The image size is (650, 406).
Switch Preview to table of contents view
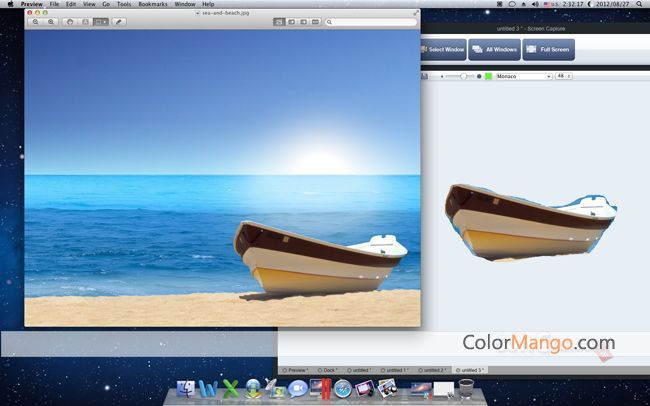pyautogui.click(x=303, y=22)
